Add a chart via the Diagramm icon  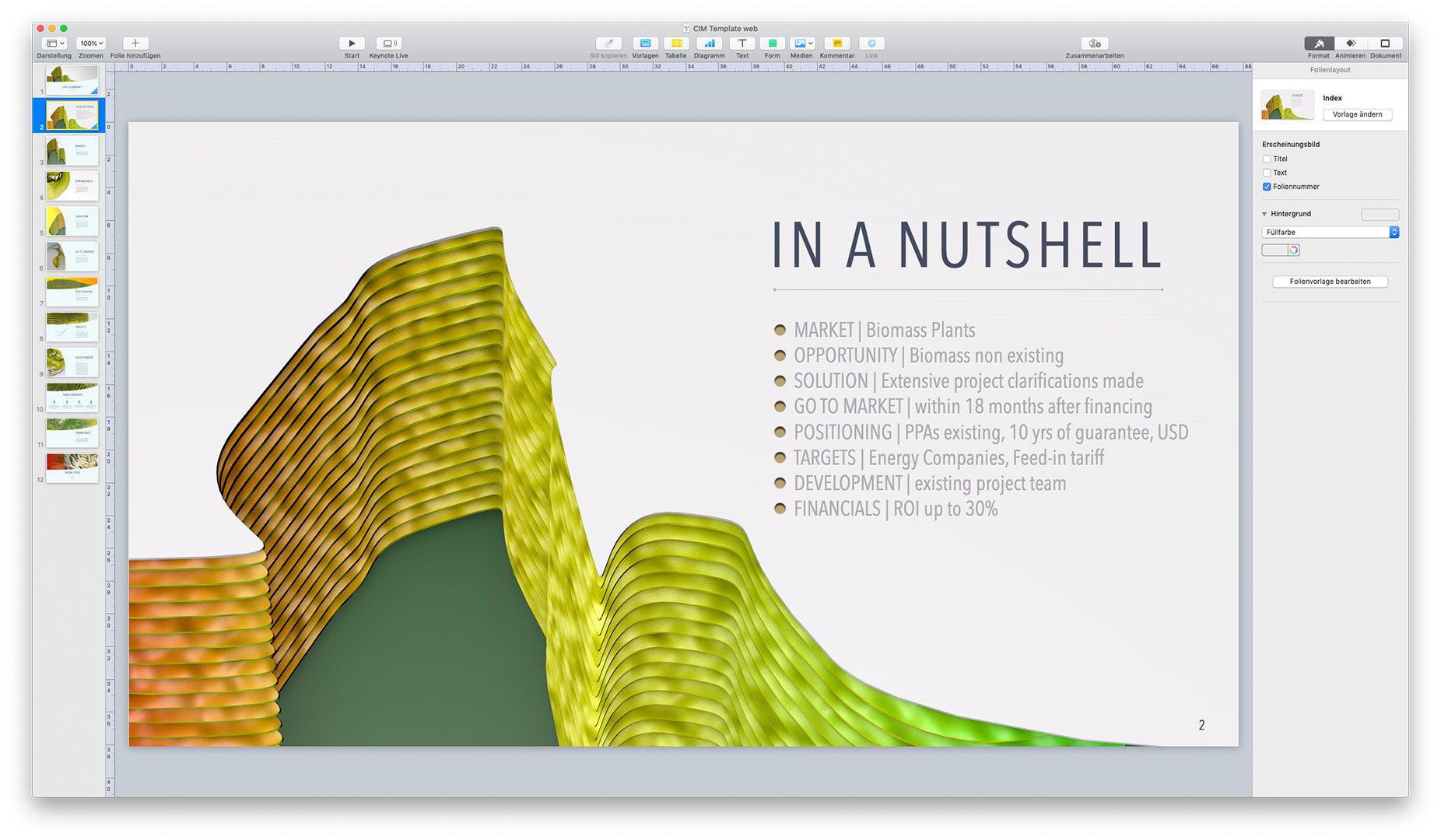click(709, 44)
